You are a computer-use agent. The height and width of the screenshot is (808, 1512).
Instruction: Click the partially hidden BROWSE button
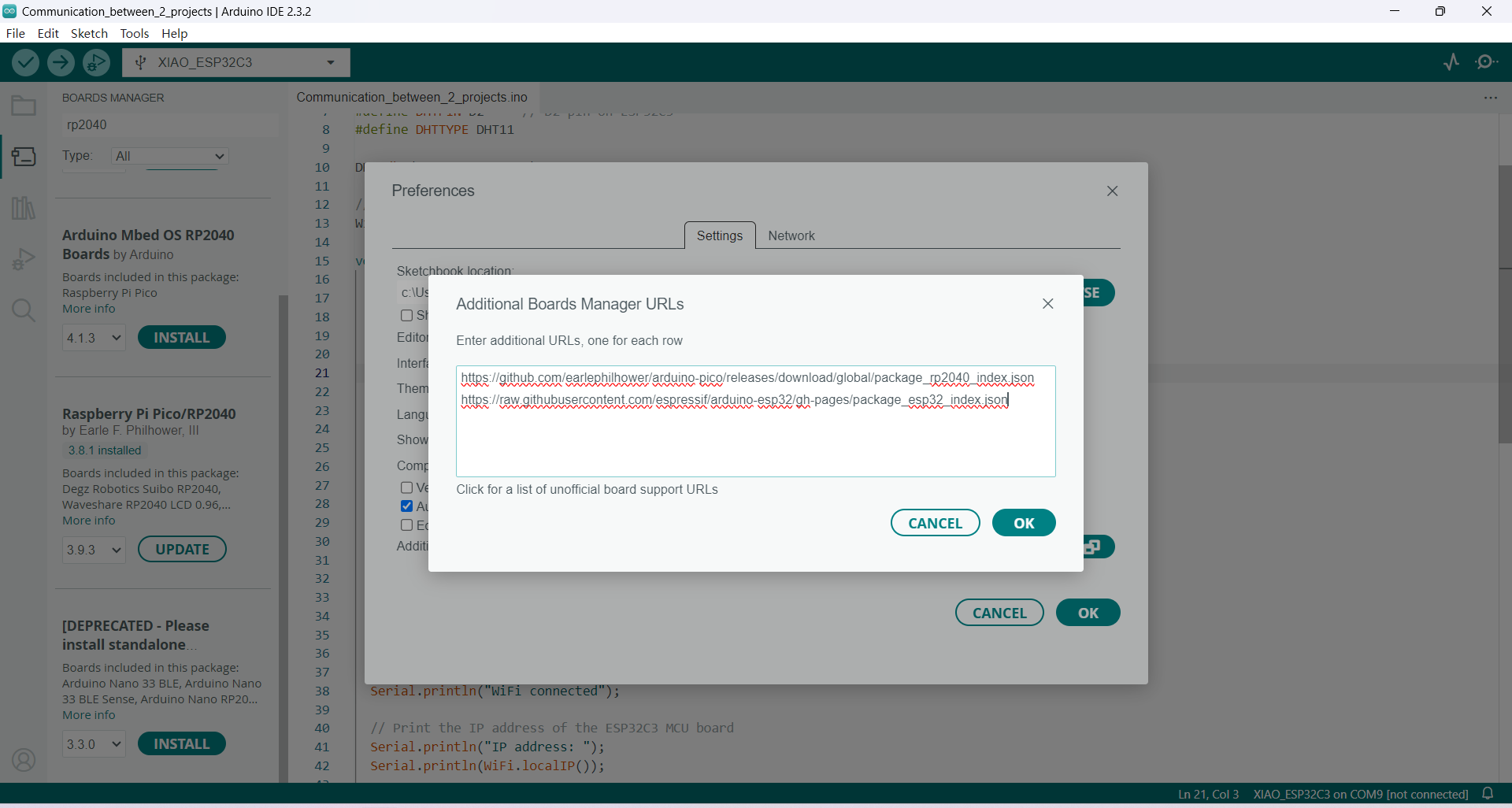pos(1099,293)
